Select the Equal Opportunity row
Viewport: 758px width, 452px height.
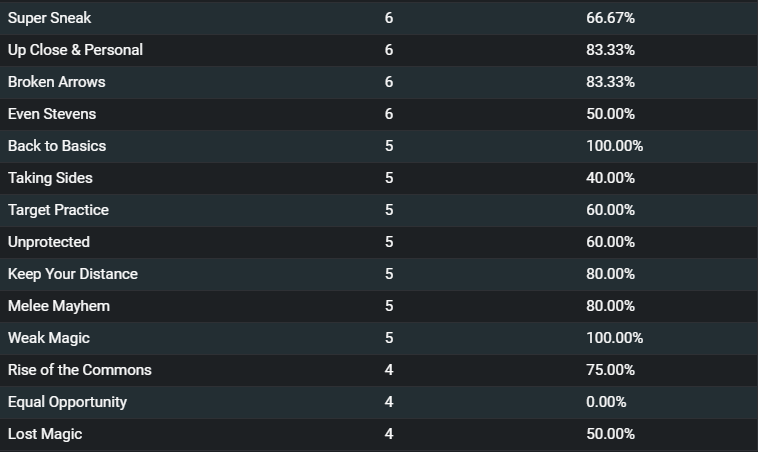[x=379, y=402]
